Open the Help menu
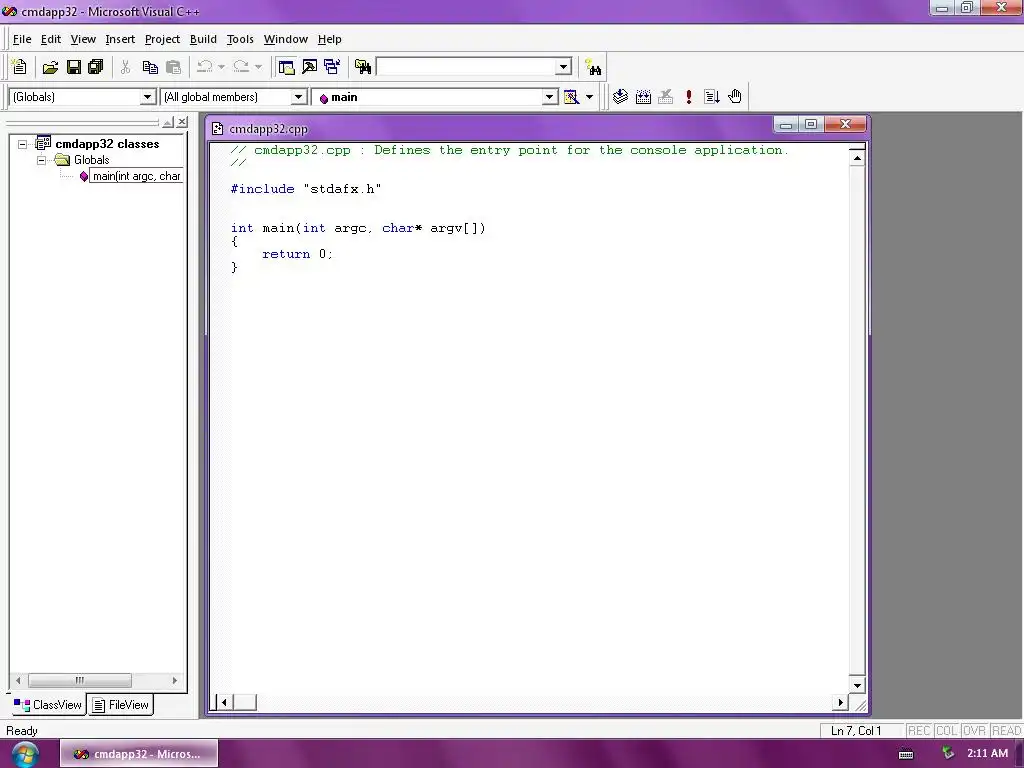 (329, 39)
